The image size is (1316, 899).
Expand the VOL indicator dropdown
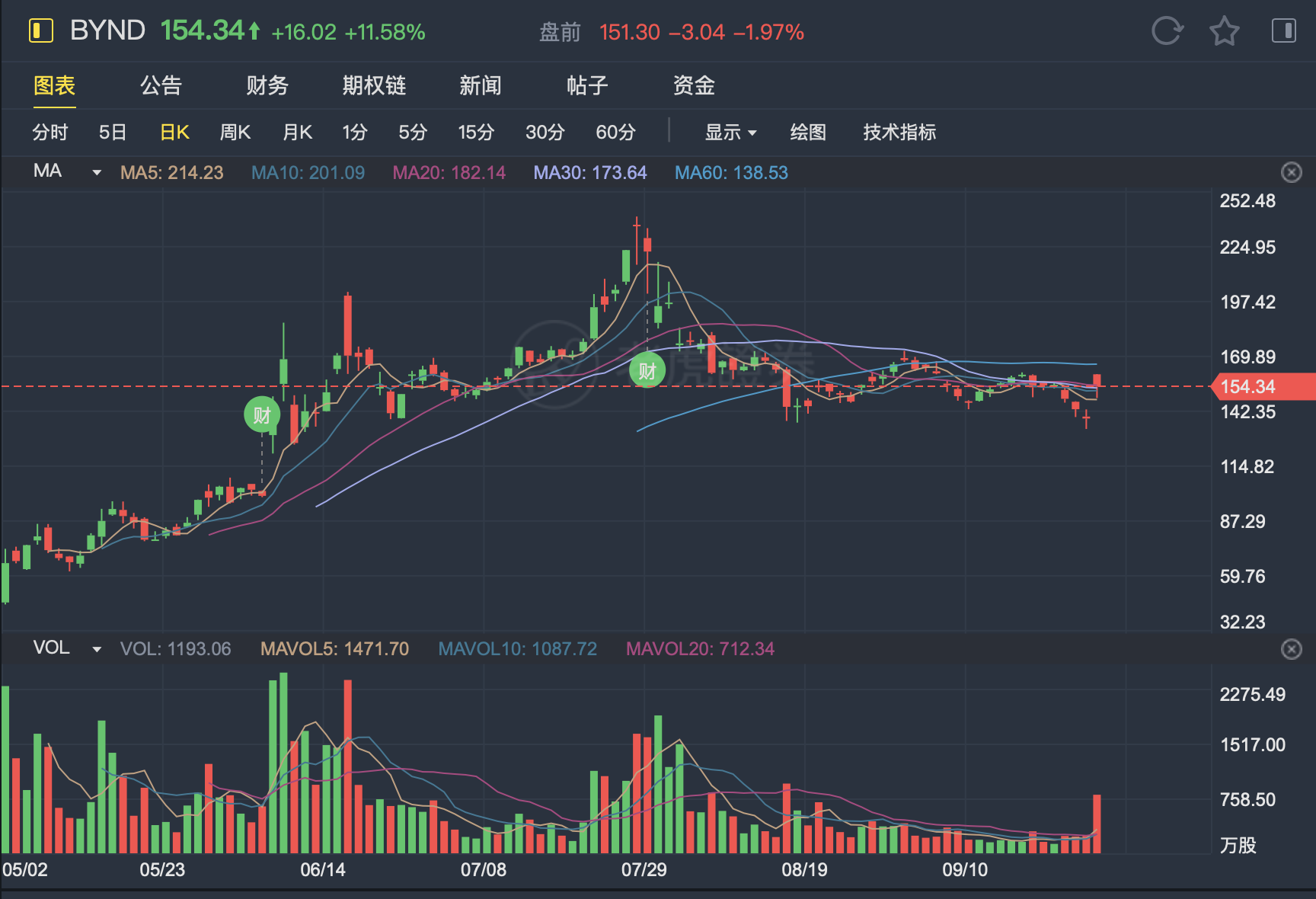[x=97, y=649]
